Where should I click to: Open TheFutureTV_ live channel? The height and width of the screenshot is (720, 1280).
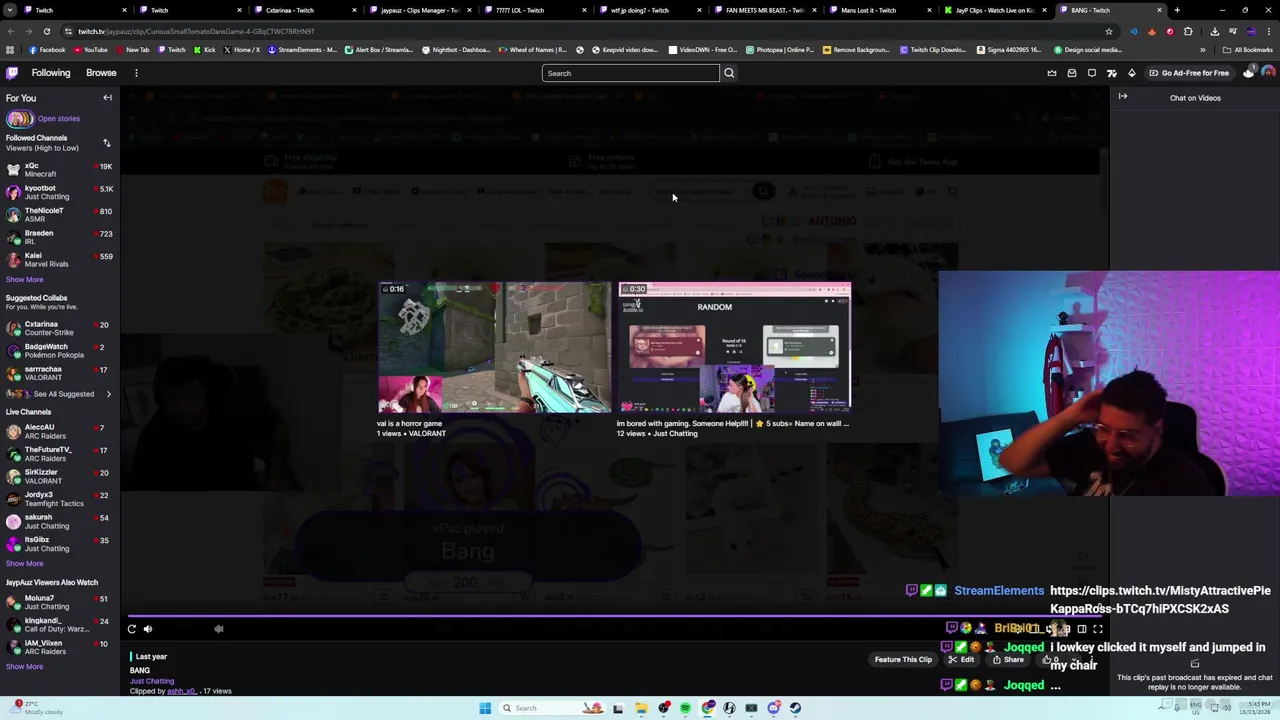pos(59,454)
